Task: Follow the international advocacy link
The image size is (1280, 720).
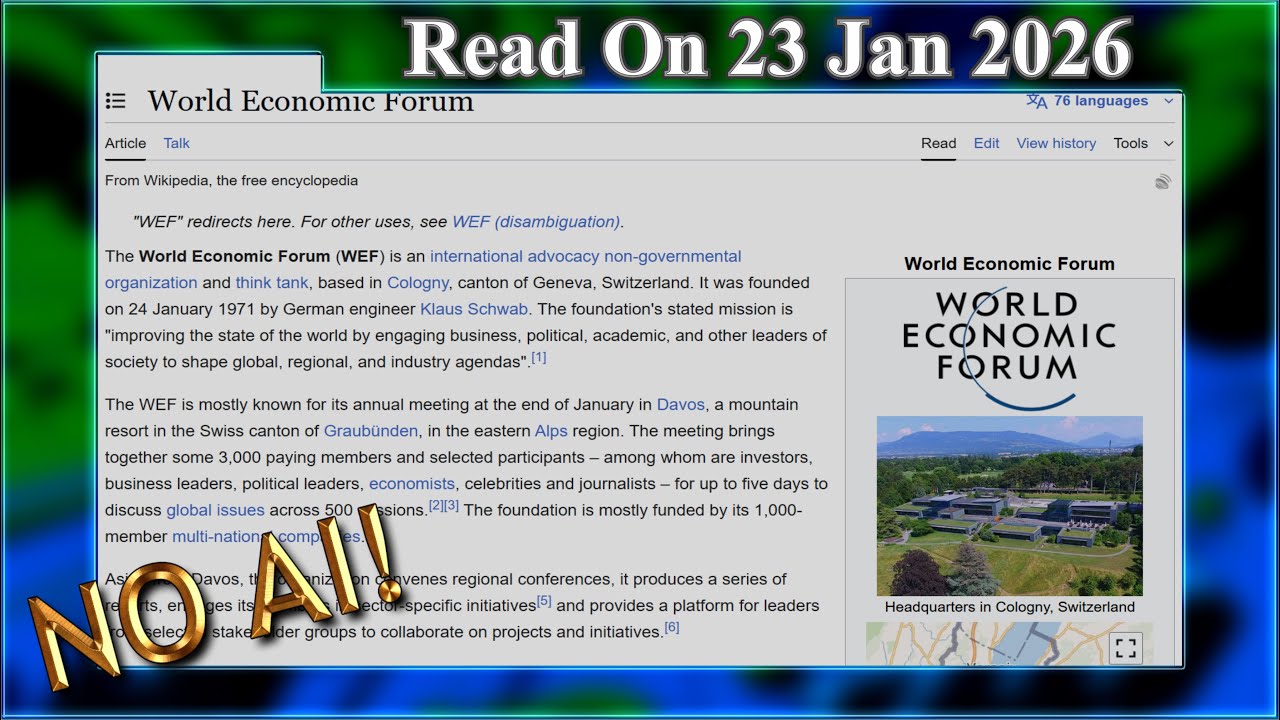Action: tap(514, 256)
